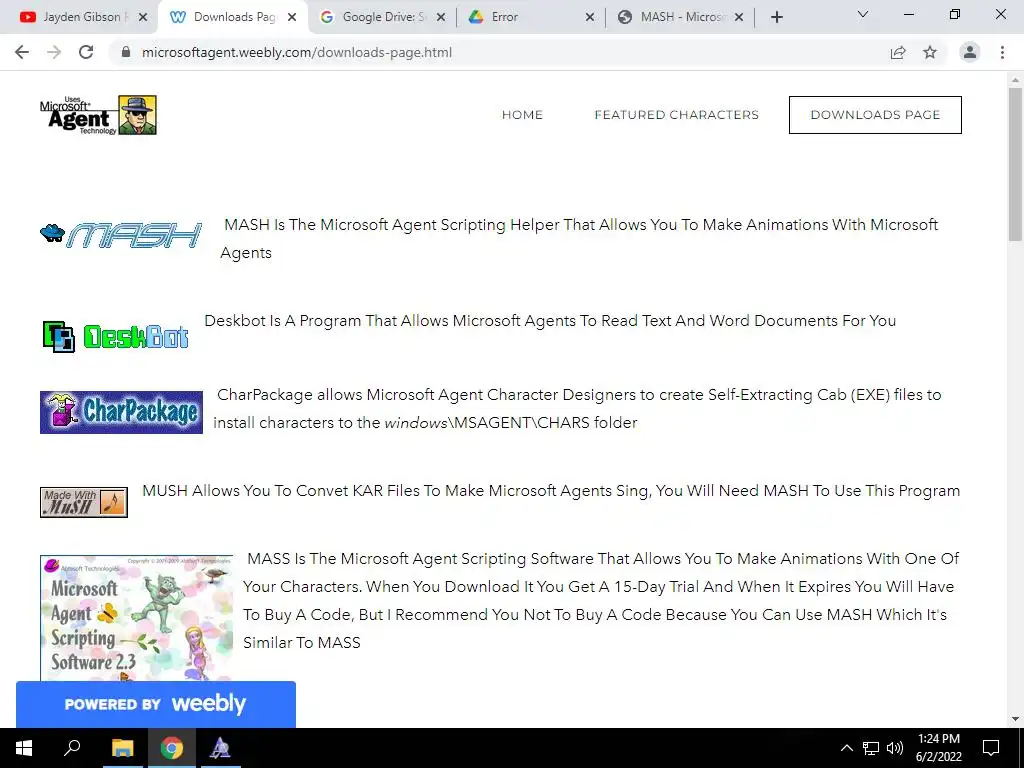Click the Powered by Weebly banner
The width and height of the screenshot is (1024, 768).
point(155,704)
